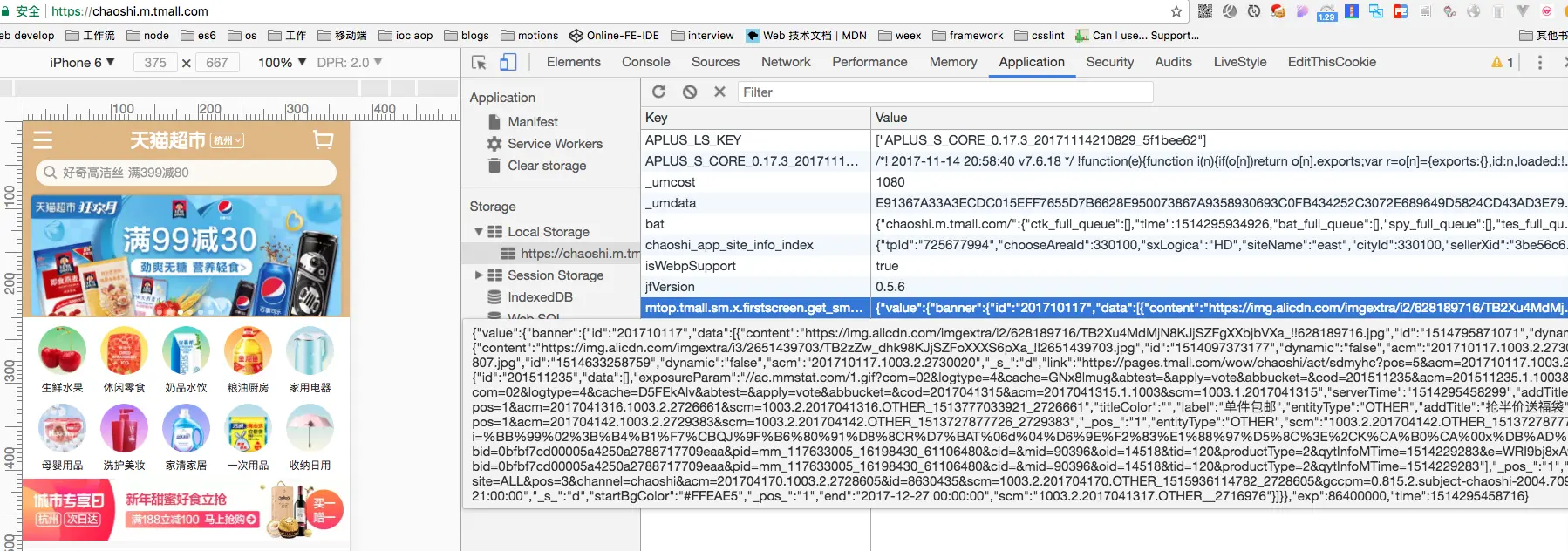
Task: Open the Web 技术文档 MDN bookmark
Action: click(x=806, y=36)
